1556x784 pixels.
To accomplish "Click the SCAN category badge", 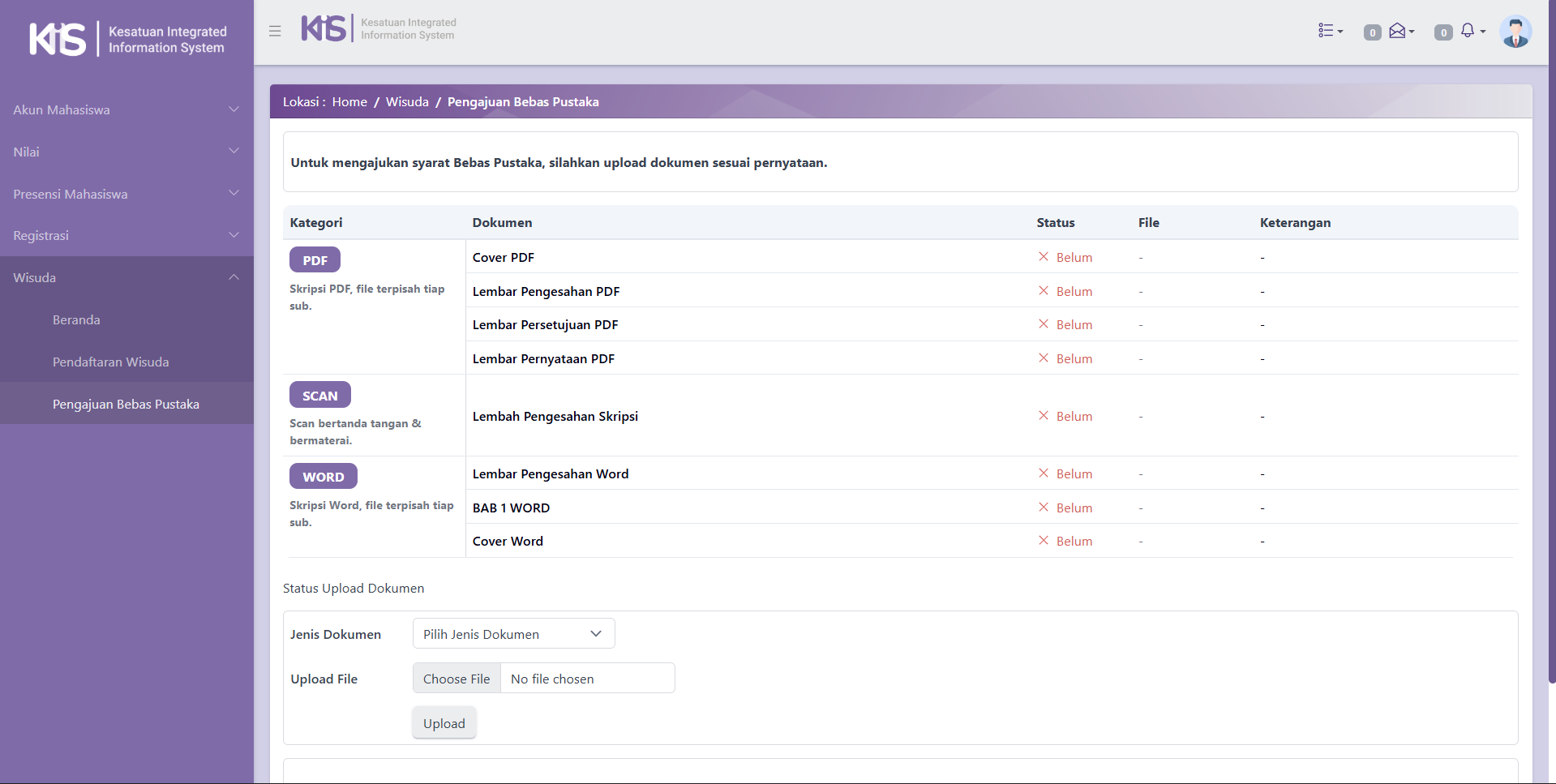I will coord(319,396).
